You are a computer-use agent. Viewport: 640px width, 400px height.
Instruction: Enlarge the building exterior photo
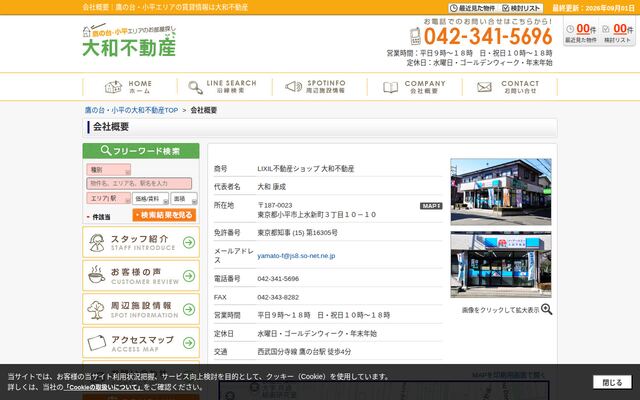[501, 192]
